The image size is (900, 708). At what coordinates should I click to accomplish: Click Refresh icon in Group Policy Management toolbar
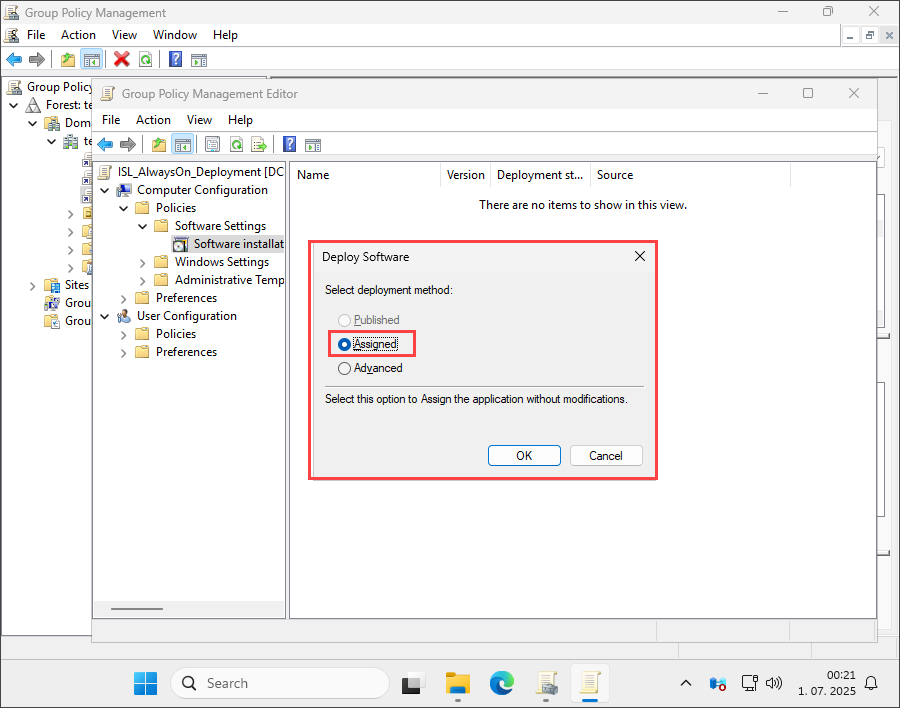(146, 59)
